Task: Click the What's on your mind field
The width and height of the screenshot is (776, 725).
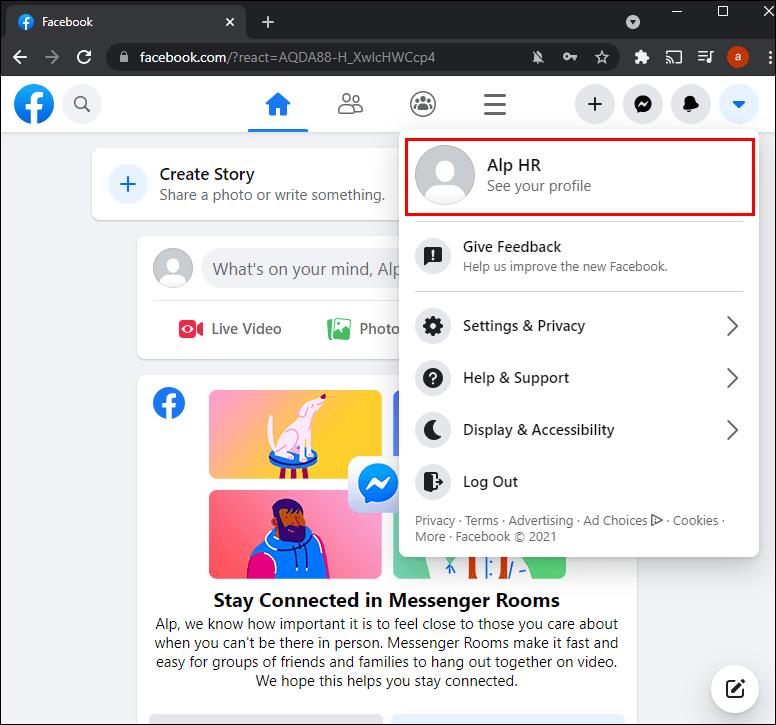Action: tap(300, 269)
